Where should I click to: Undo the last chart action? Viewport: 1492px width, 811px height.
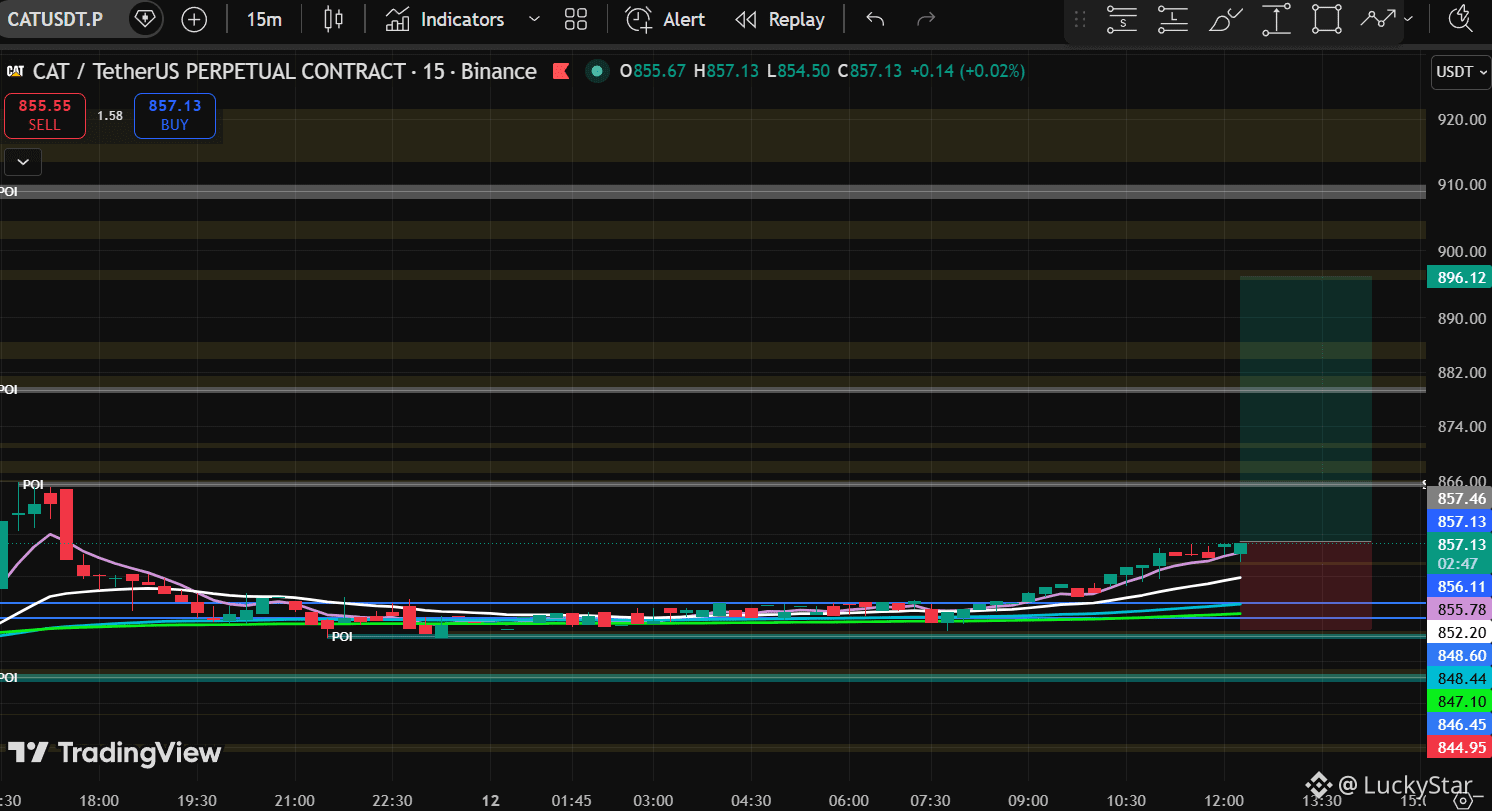click(876, 19)
